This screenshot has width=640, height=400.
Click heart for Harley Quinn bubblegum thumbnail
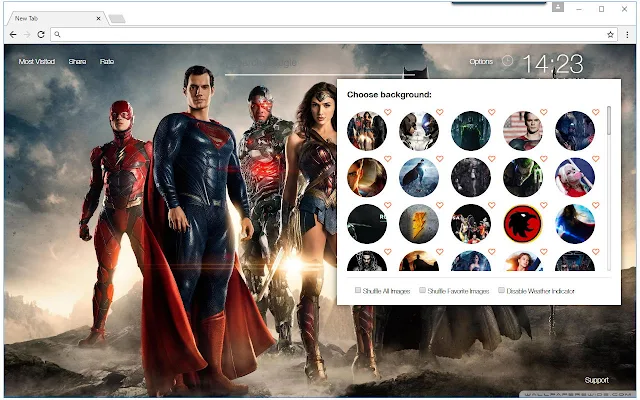tap(596, 158)
